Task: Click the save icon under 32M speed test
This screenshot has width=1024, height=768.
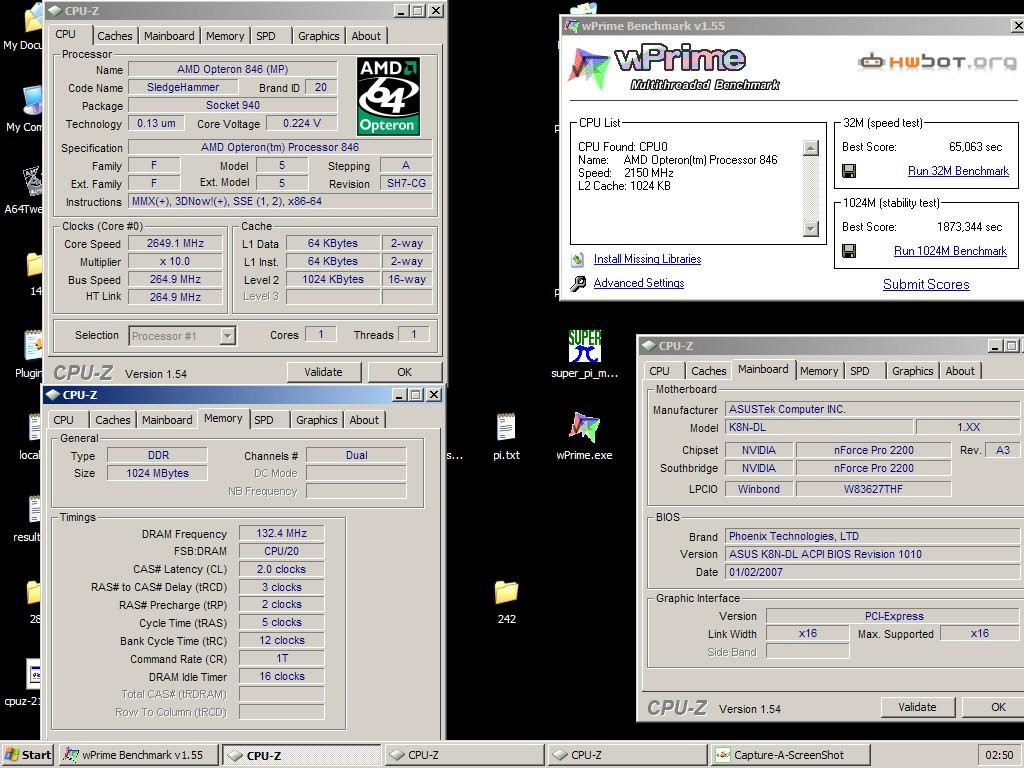Action: [849, 171]
